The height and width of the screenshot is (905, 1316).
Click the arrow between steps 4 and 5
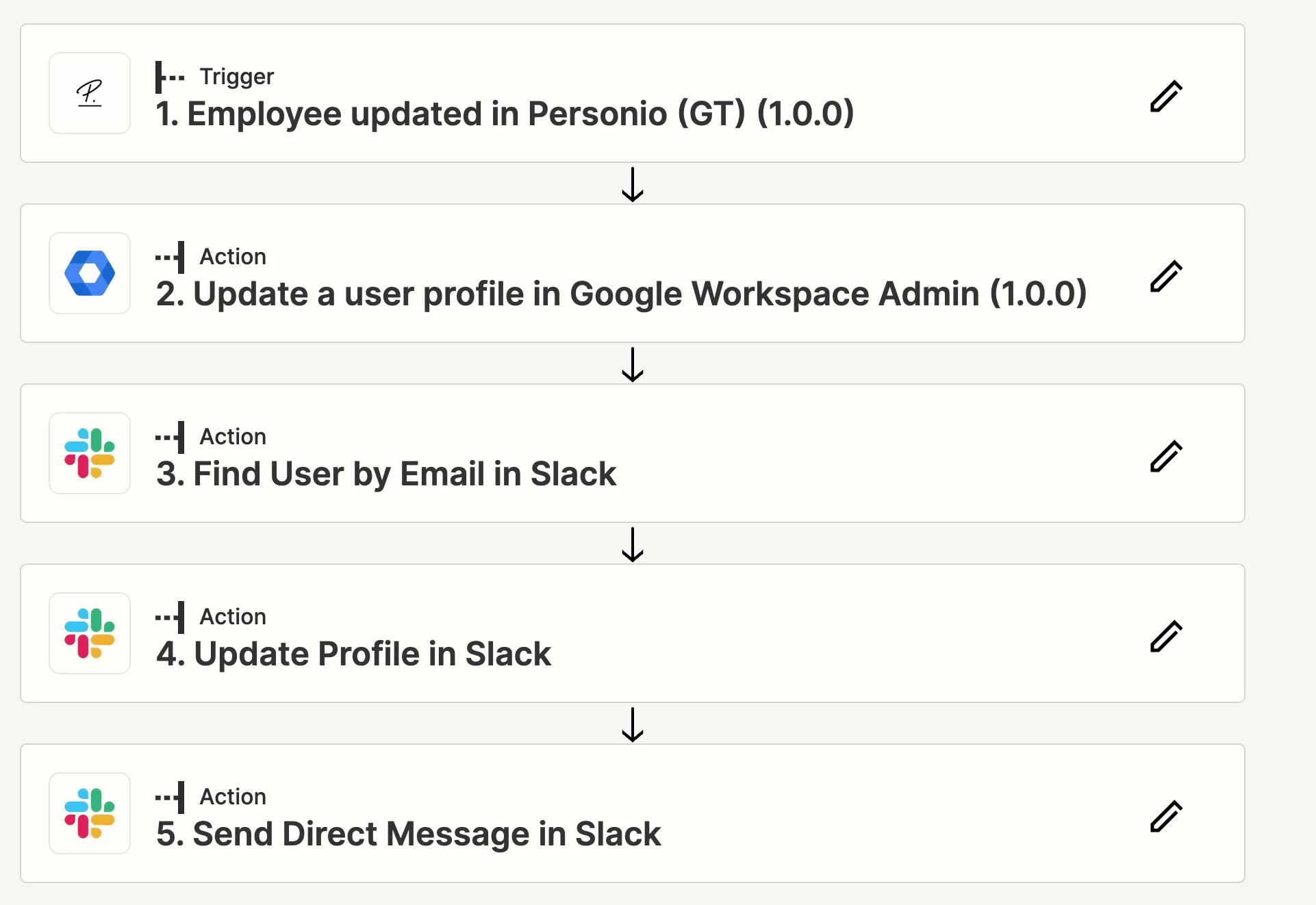(x=633, y=724)
